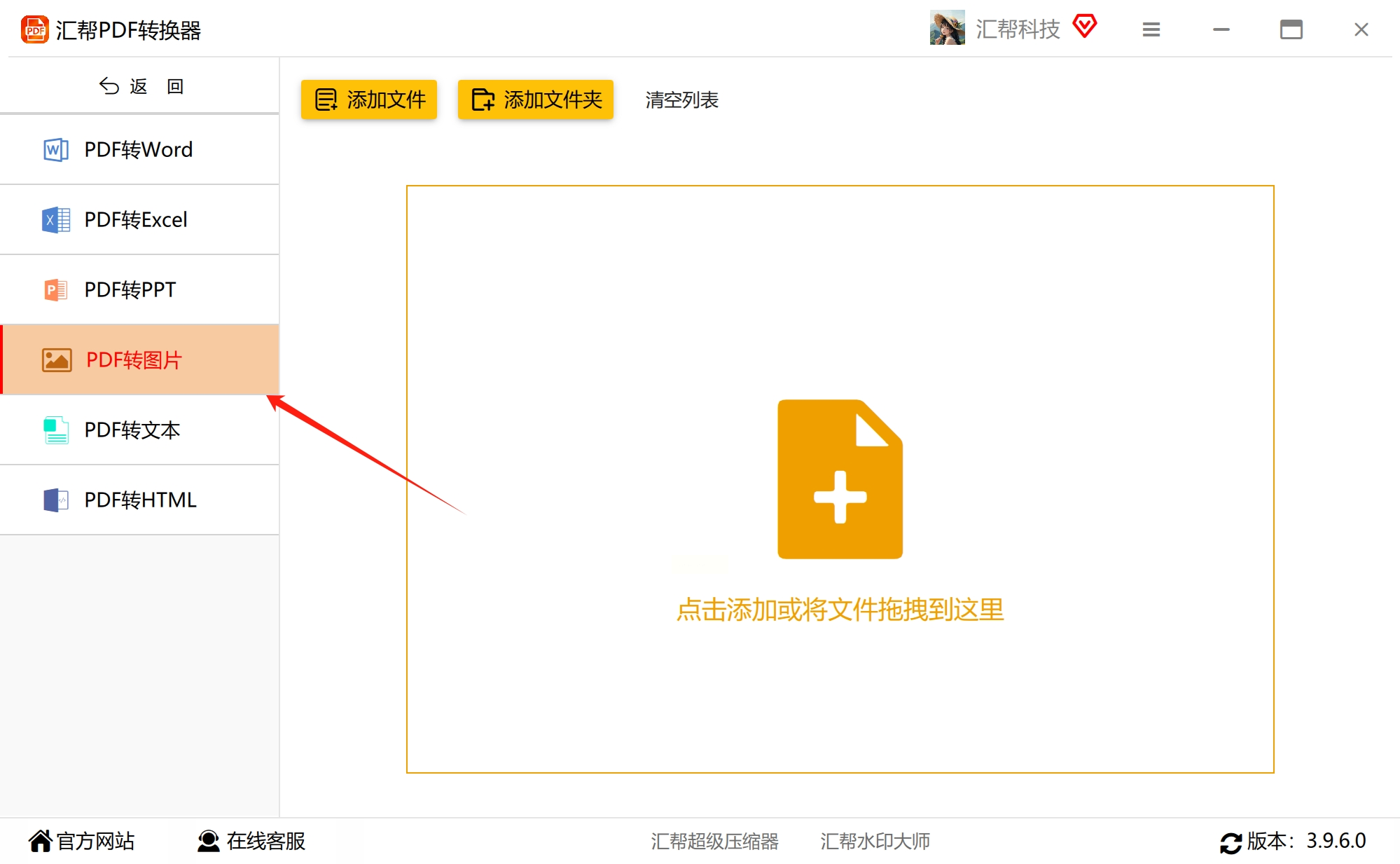Screen dimensions: 1400x864
Task: Click the 点击添加或将文件拖拽到这里 drop text
Action: coord(840,610)
